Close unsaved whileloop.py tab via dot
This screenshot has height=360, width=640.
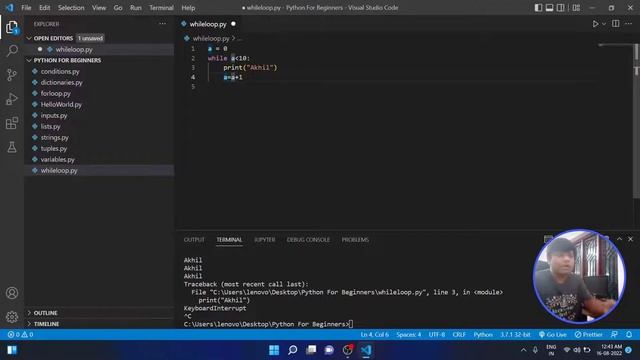[233, 24]
